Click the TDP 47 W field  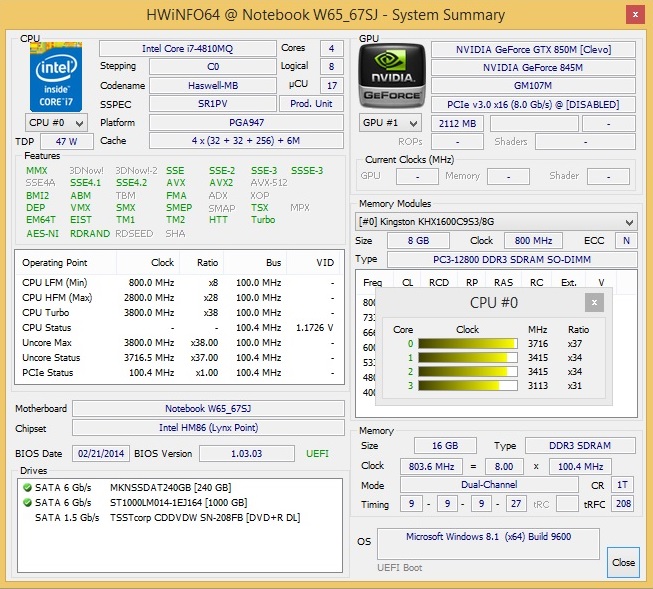click(x=67, y=142)
